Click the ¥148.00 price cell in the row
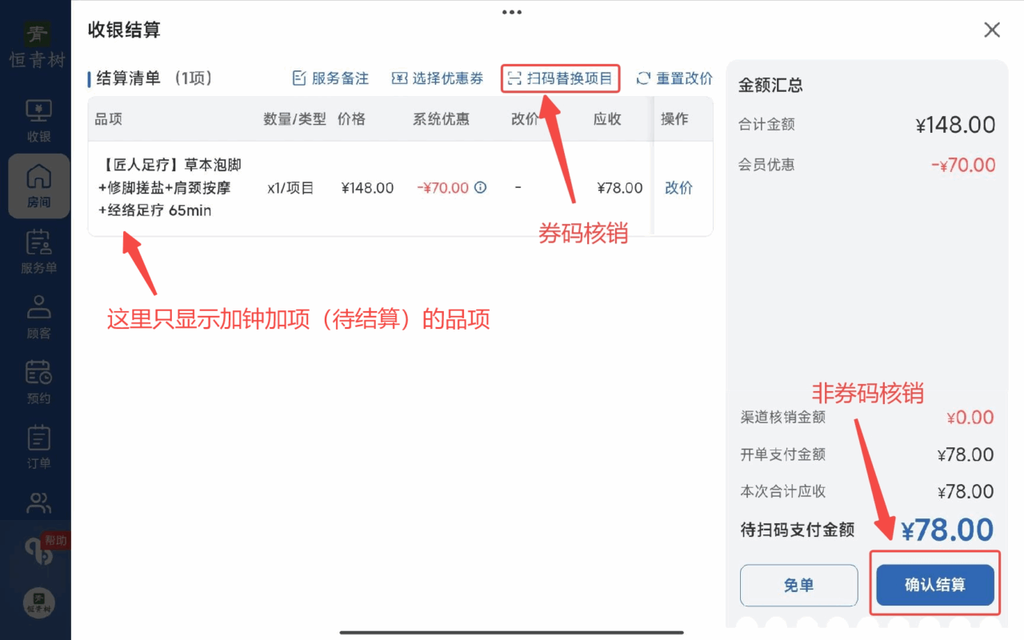1024x640 pixels. click(368, 188)
